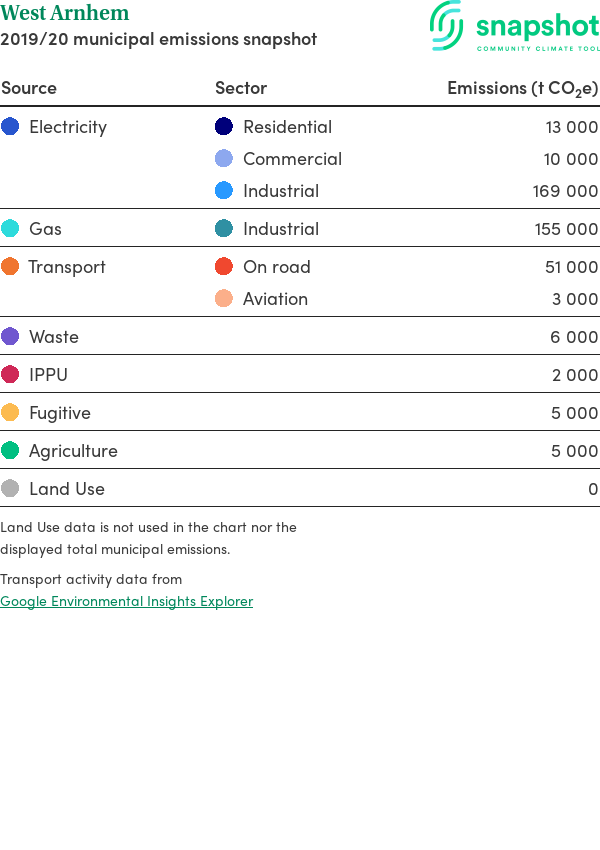Click the Snapshot Community Climate Tool logo
This screenshot has height=850, width=600.
[x=515, y=26]
